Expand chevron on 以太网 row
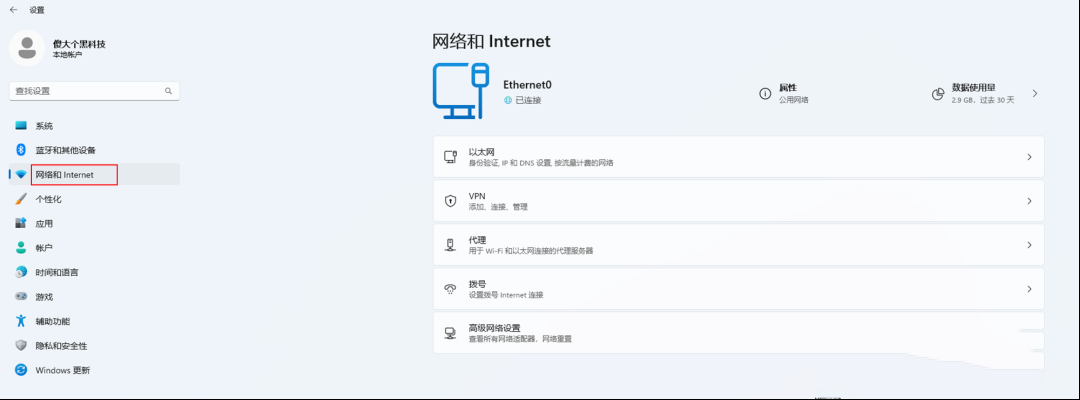Image resolution: width=1080 pixels, height=400 pixels. tap(1029, 157)
